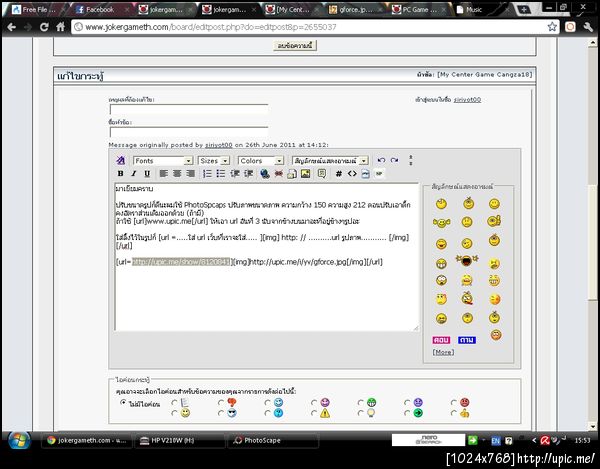Center align the message text
Viewport: 600px width, 469px height.
pos(177,174)
